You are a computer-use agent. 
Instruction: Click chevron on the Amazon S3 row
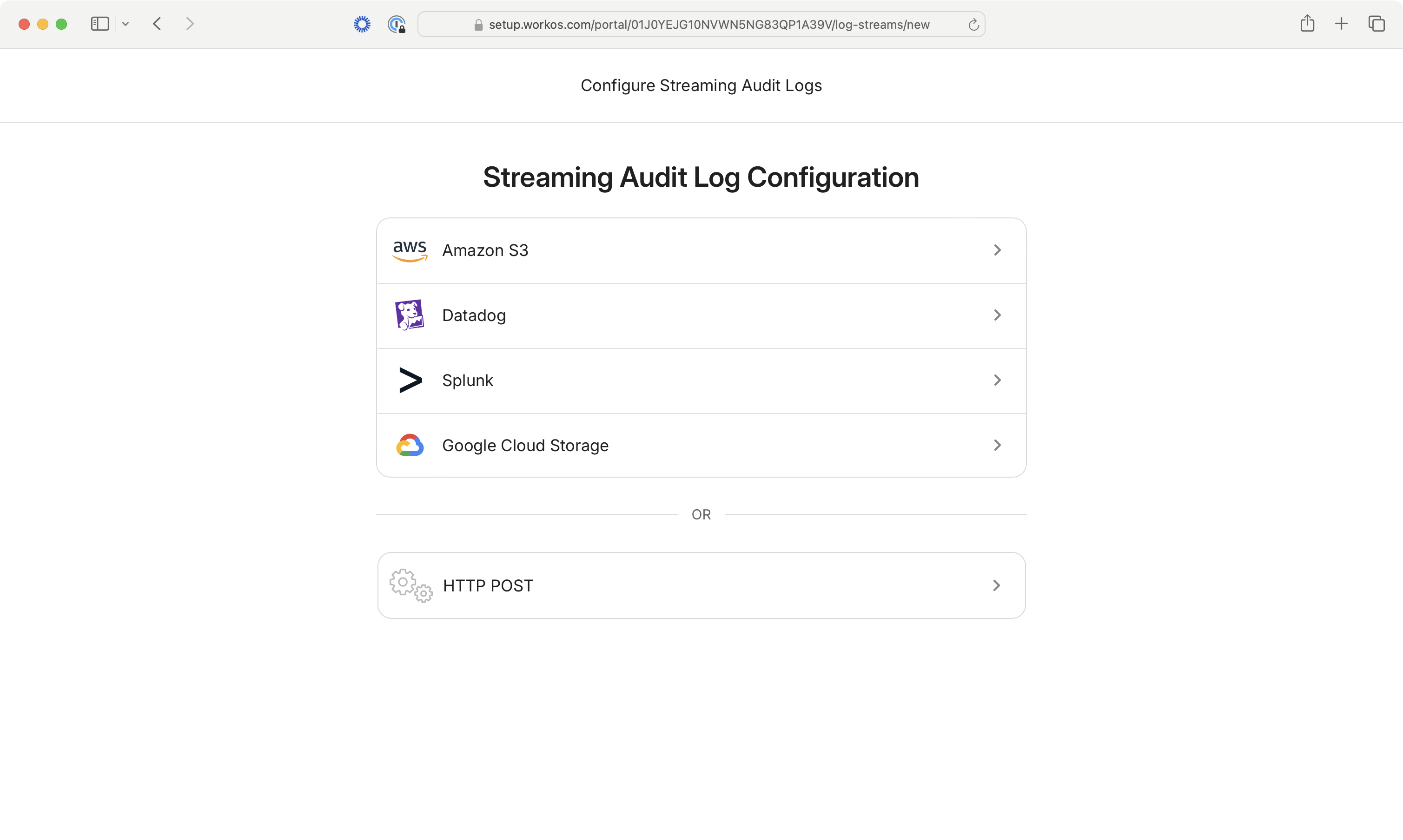point(997,250)
